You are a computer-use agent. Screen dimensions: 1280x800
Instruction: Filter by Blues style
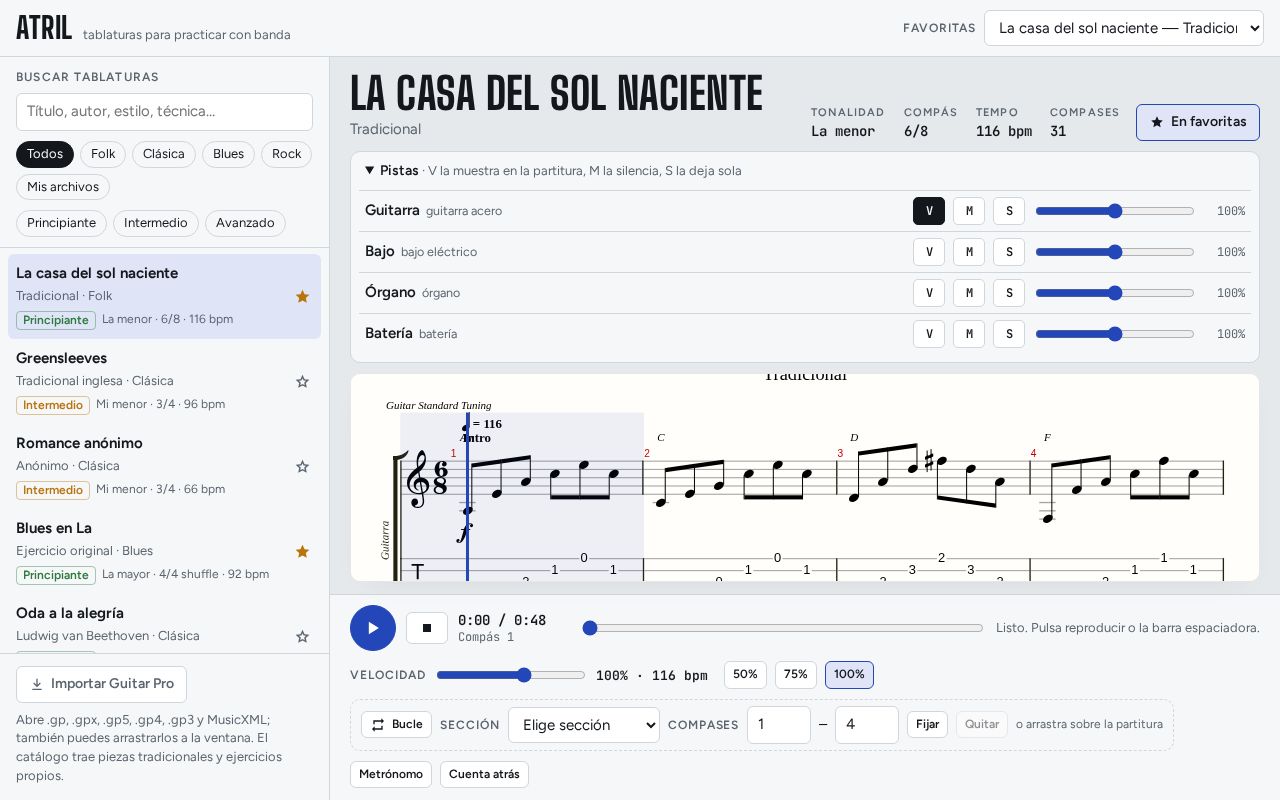(228, 154)
